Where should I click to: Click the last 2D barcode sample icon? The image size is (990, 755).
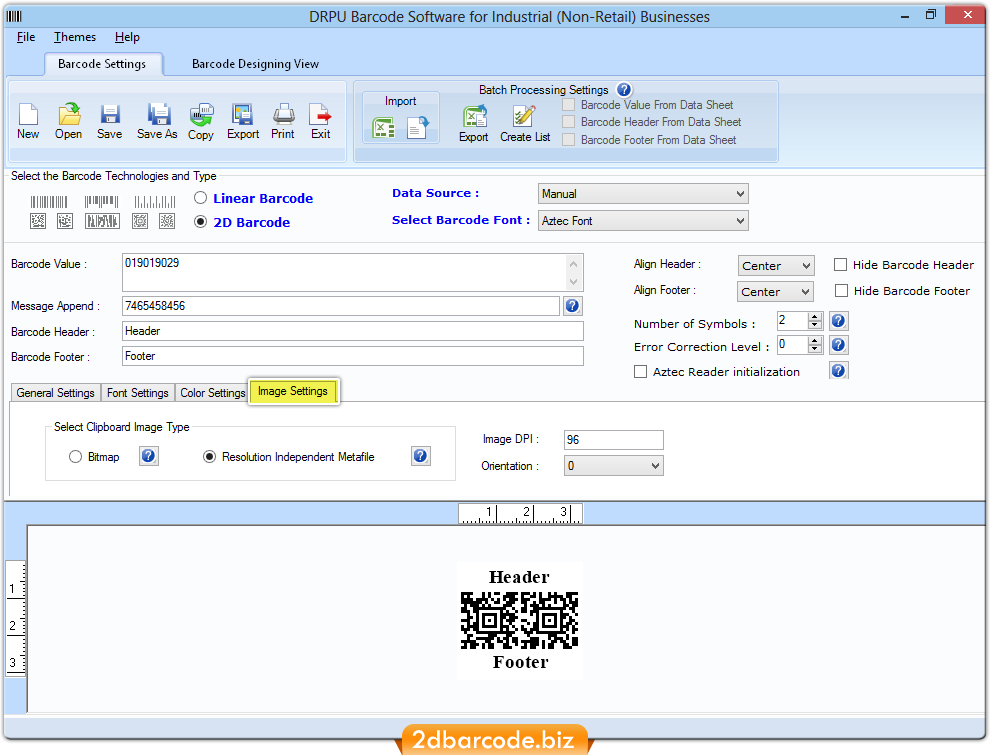tap(167, 221)
